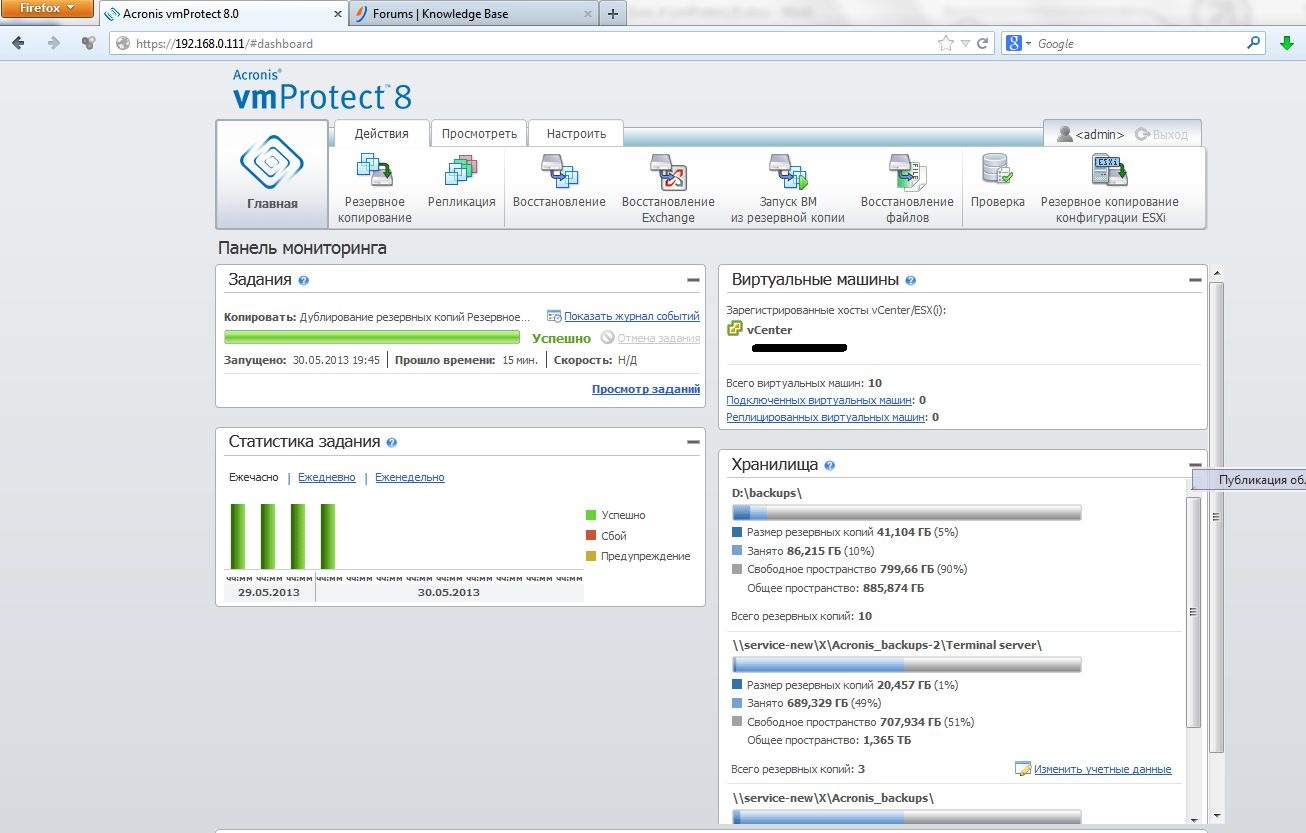
Task: Collapse the Задания panel
Action: pyautogui.click(x=693, y=280)
